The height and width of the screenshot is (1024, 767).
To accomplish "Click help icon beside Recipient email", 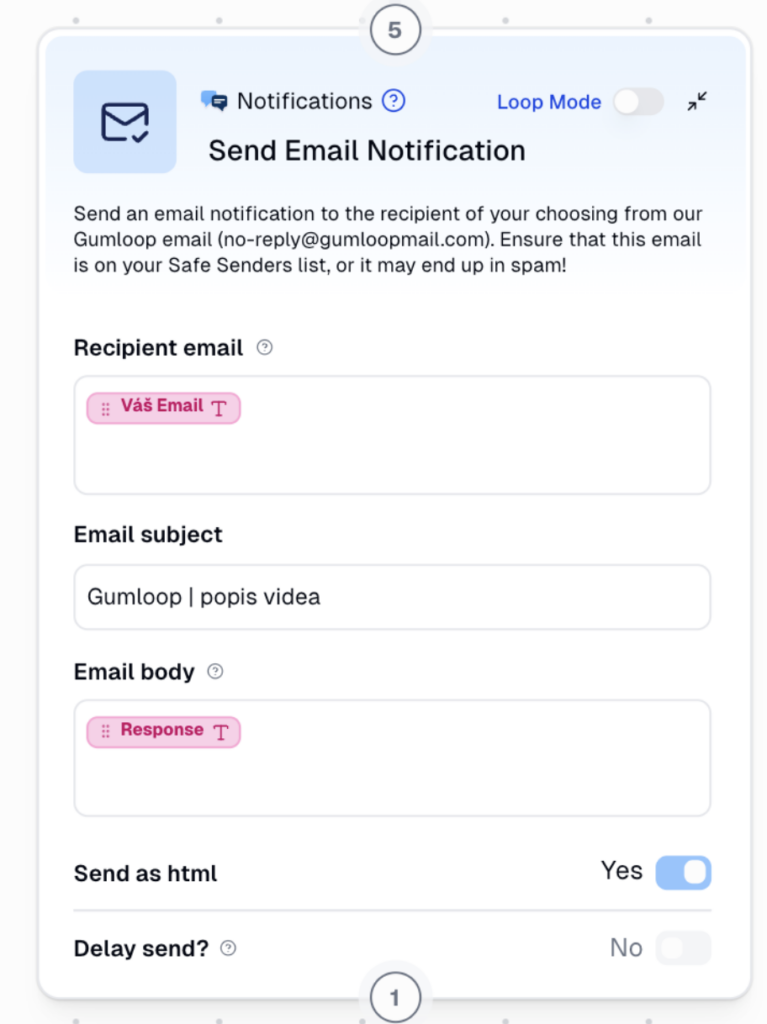I will click(265, 348).
